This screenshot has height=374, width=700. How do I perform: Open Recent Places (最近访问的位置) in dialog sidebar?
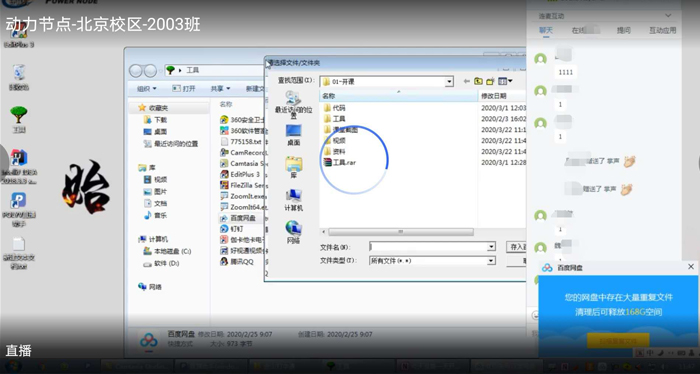click(x=293, y=104)
